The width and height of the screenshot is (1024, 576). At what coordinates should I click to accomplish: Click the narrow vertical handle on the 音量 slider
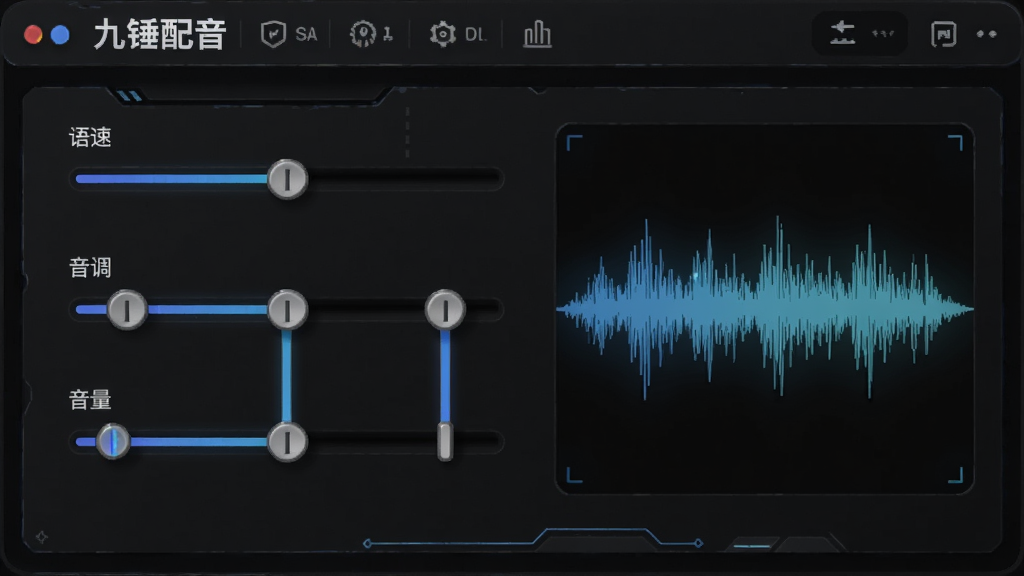coord(445,441)
